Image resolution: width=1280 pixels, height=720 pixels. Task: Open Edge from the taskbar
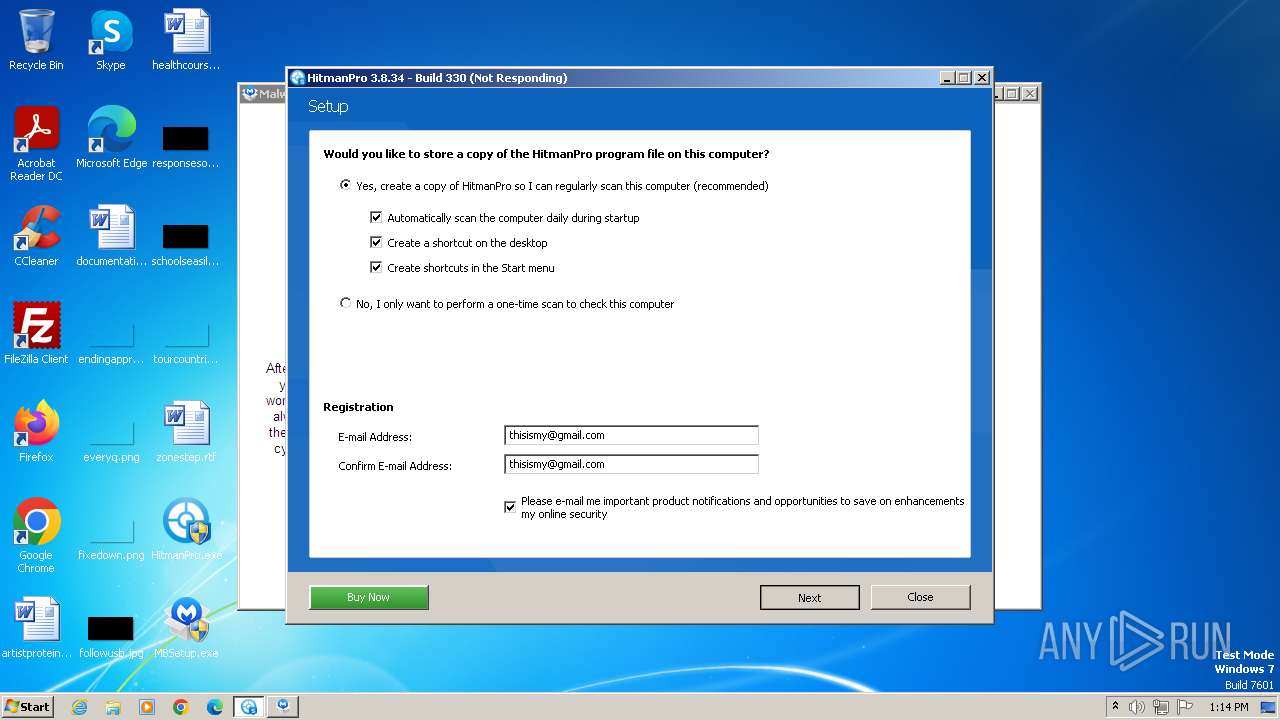[x=215, y=707]
